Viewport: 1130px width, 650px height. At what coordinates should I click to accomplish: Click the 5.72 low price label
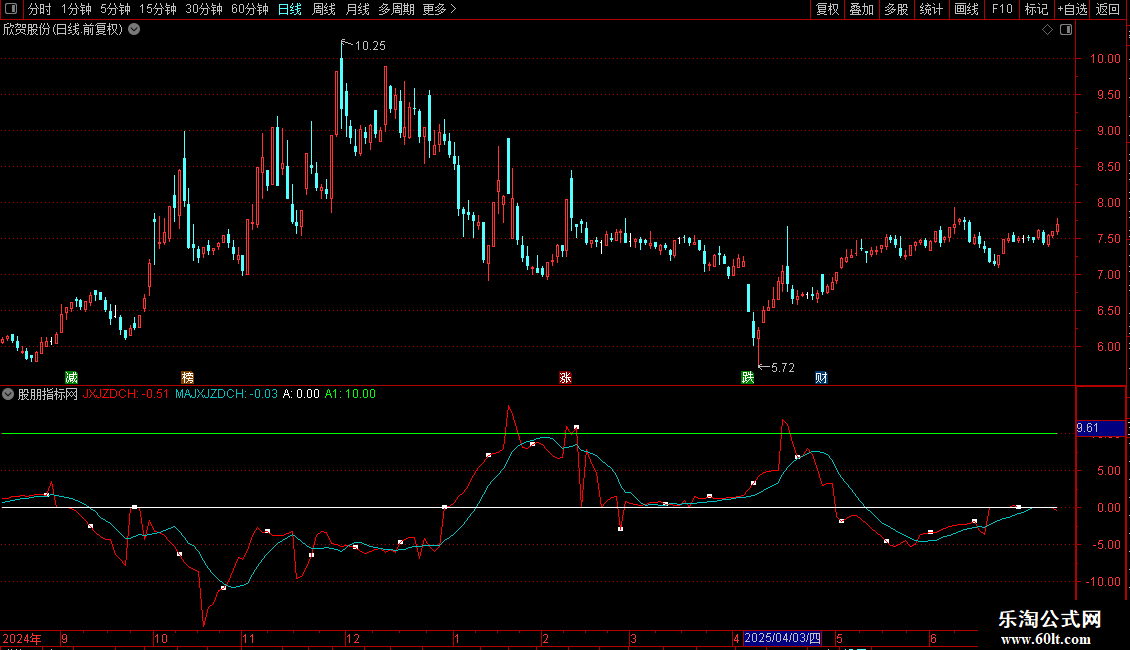point(783,368)
